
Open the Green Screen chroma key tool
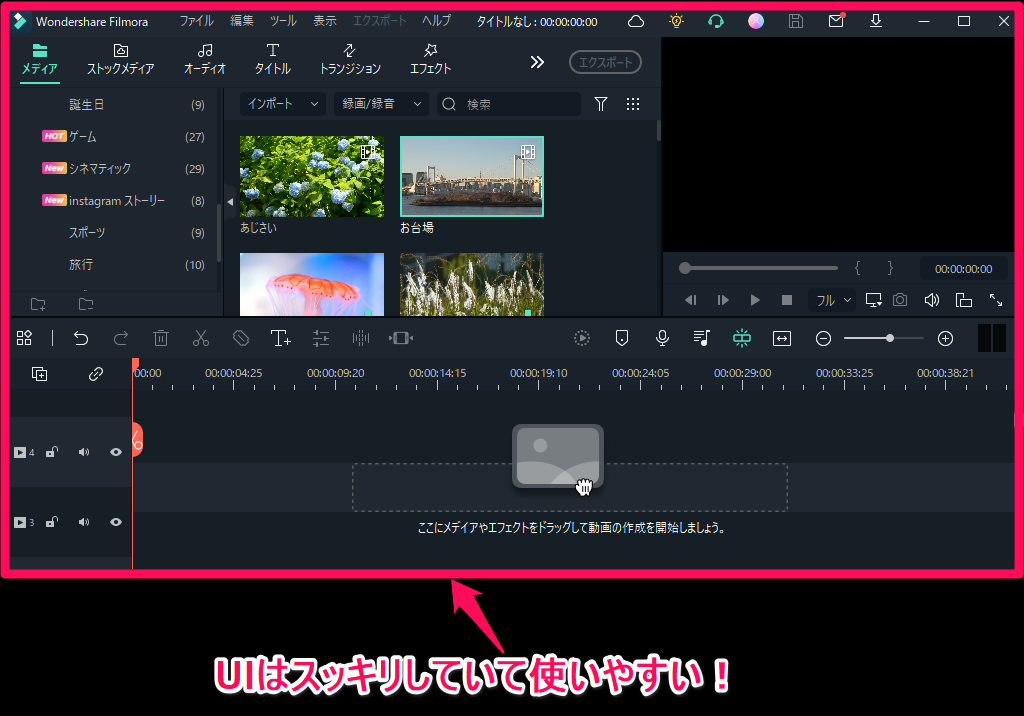pos(742,338)
